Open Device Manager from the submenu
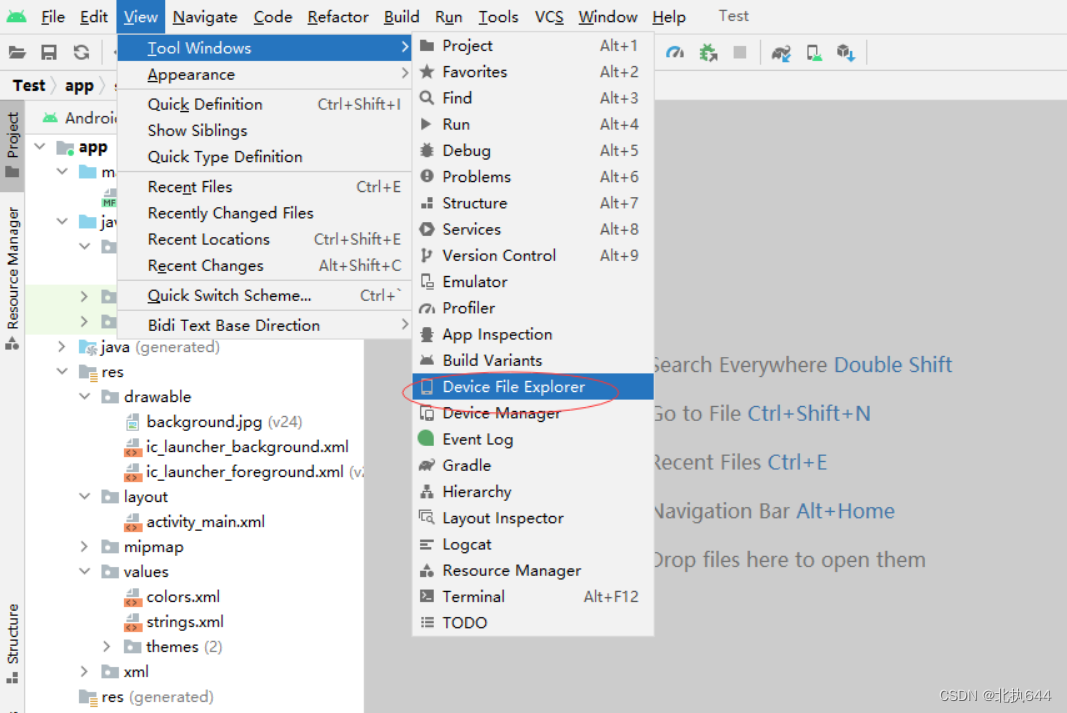This screenshot has height=713, width=1067. point(533,413)
